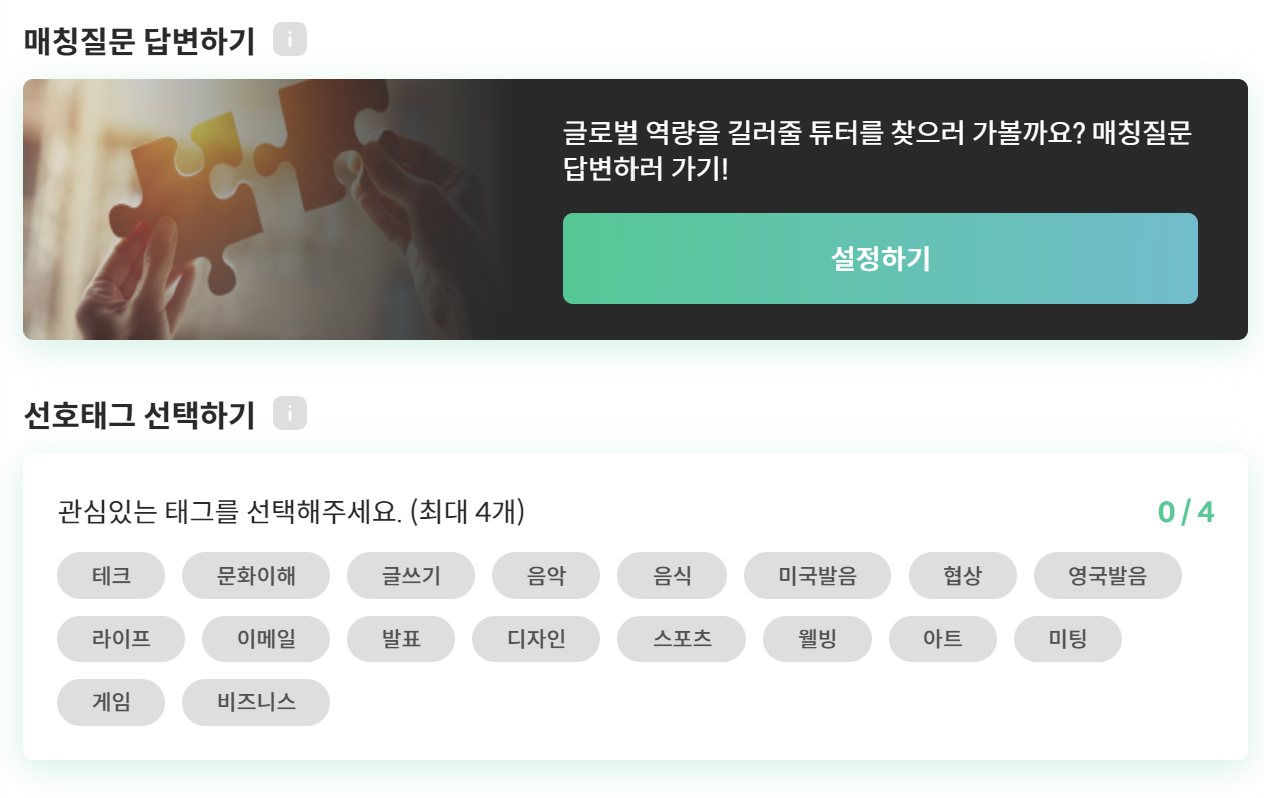Toggle the 협상 tag chip

click(962, 575)
